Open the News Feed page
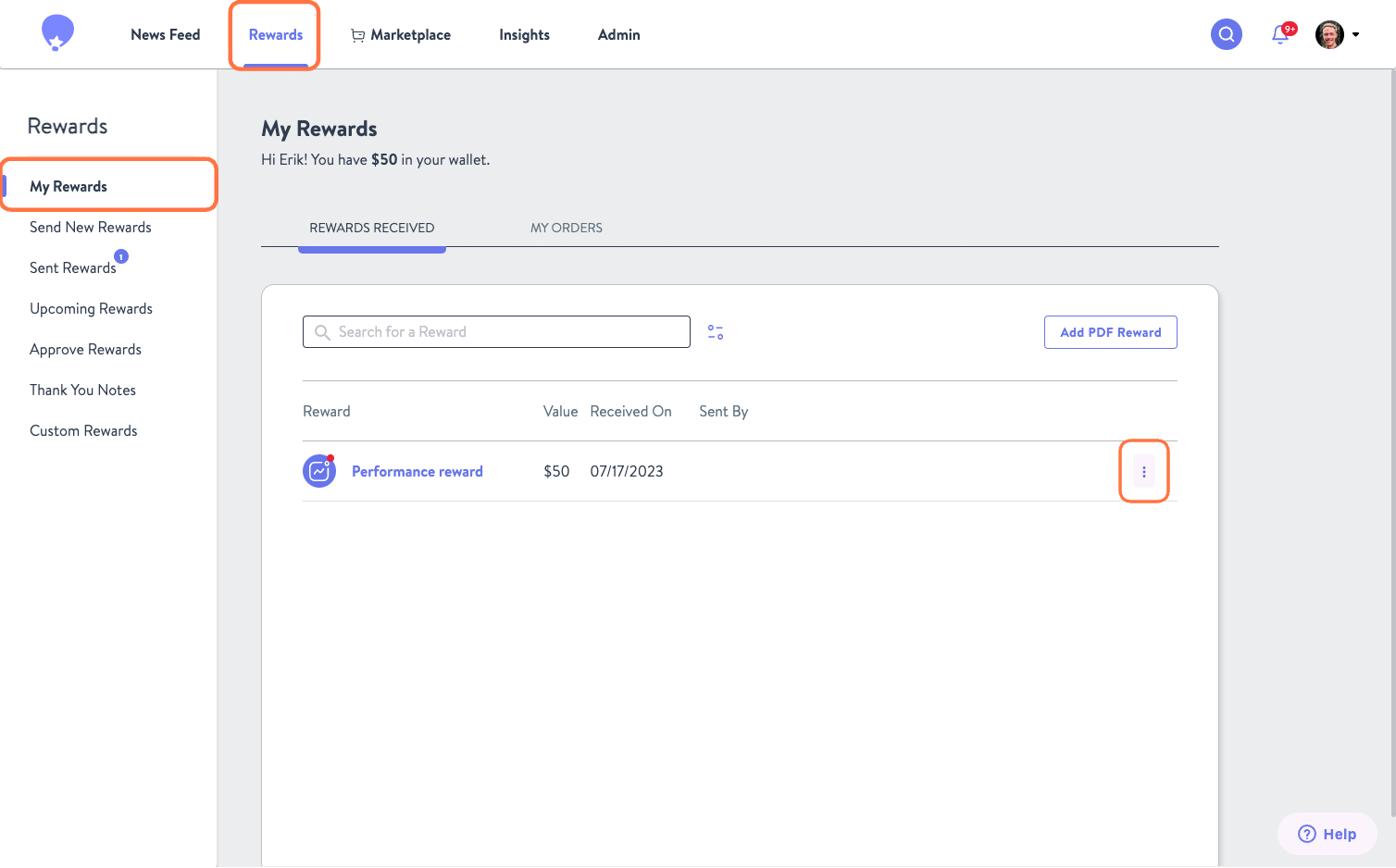Viewport: 1396px width, 868px height. tap(166, 34)
